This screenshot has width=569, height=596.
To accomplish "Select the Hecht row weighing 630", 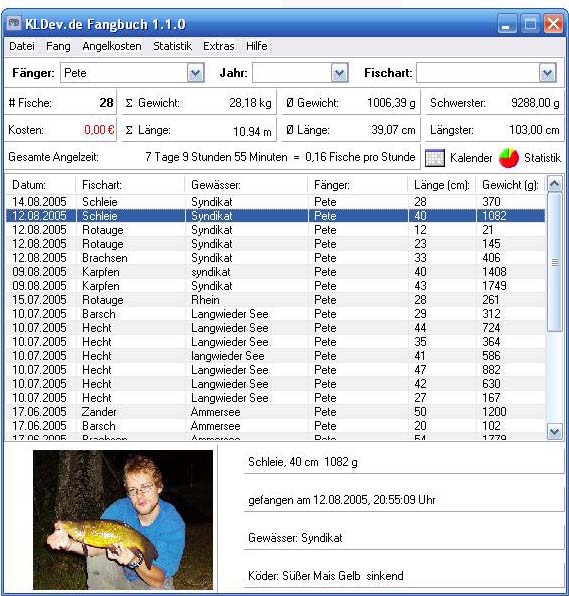I will [x=276, y=384].
